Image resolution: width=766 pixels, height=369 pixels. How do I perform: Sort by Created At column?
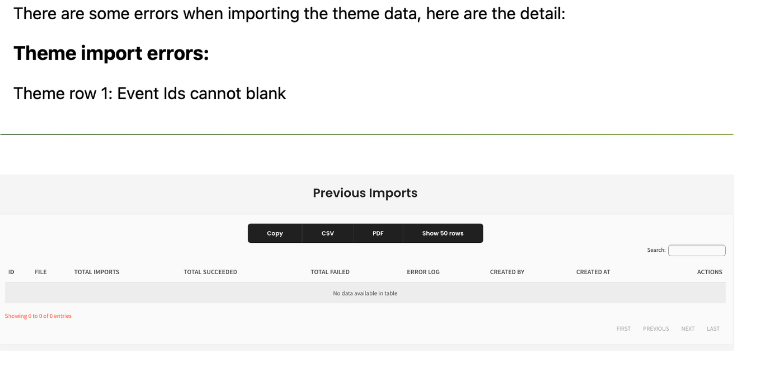pos(593,272)
